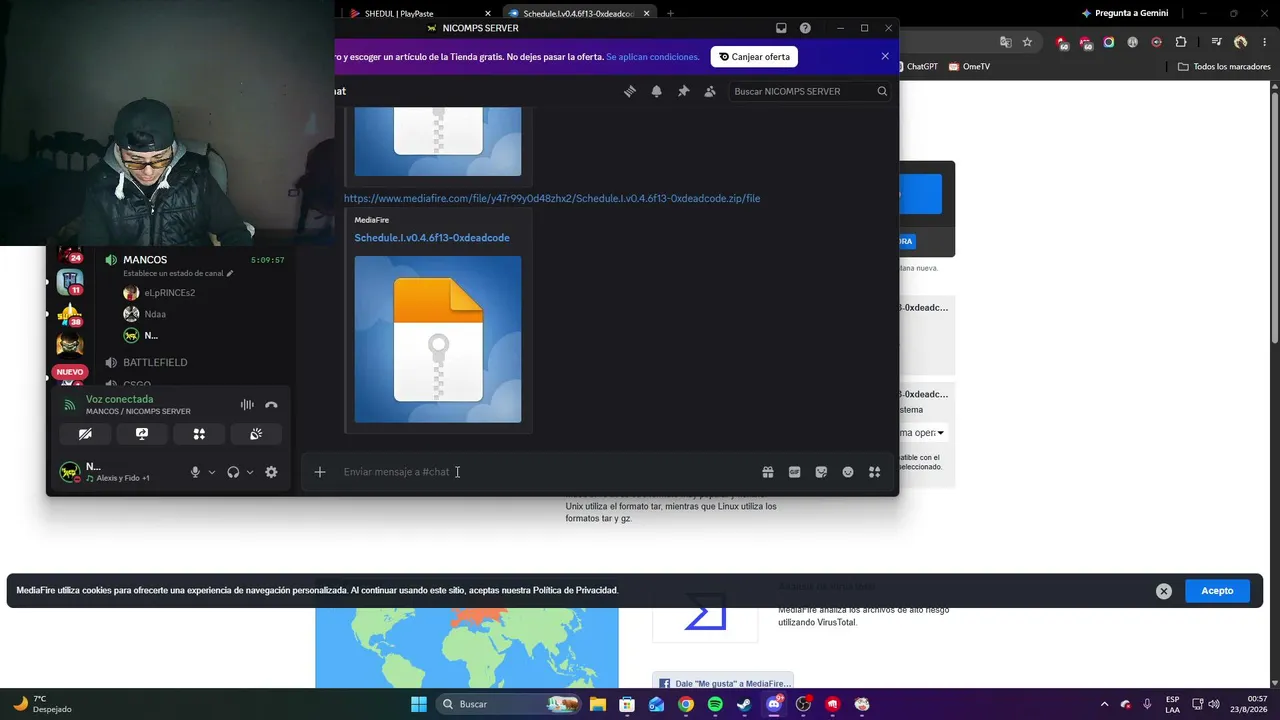Toggle camera on in voice panel
Image resolution: width=1280 pixels, height=720 pixels.
(85, 434)
